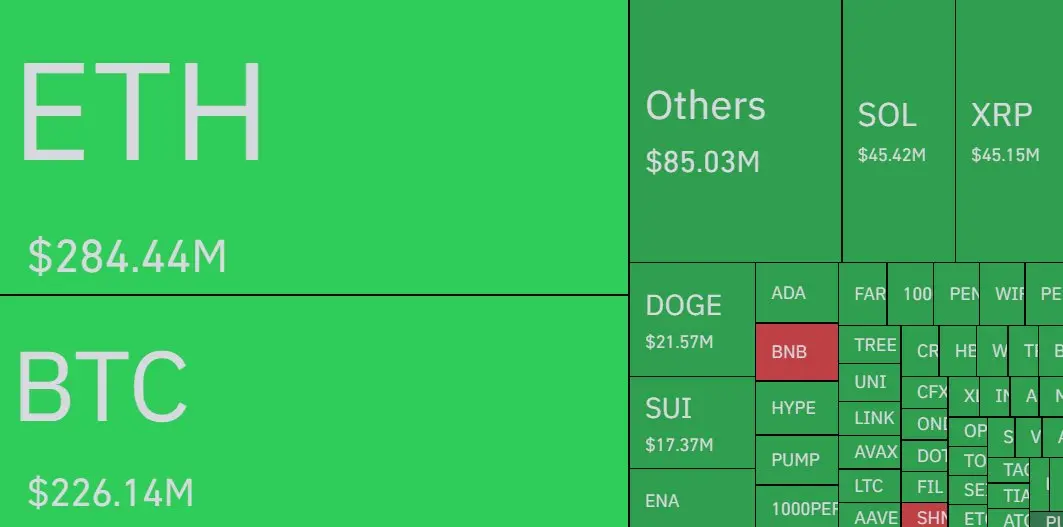Click the PUMP tile

[797, 460]
